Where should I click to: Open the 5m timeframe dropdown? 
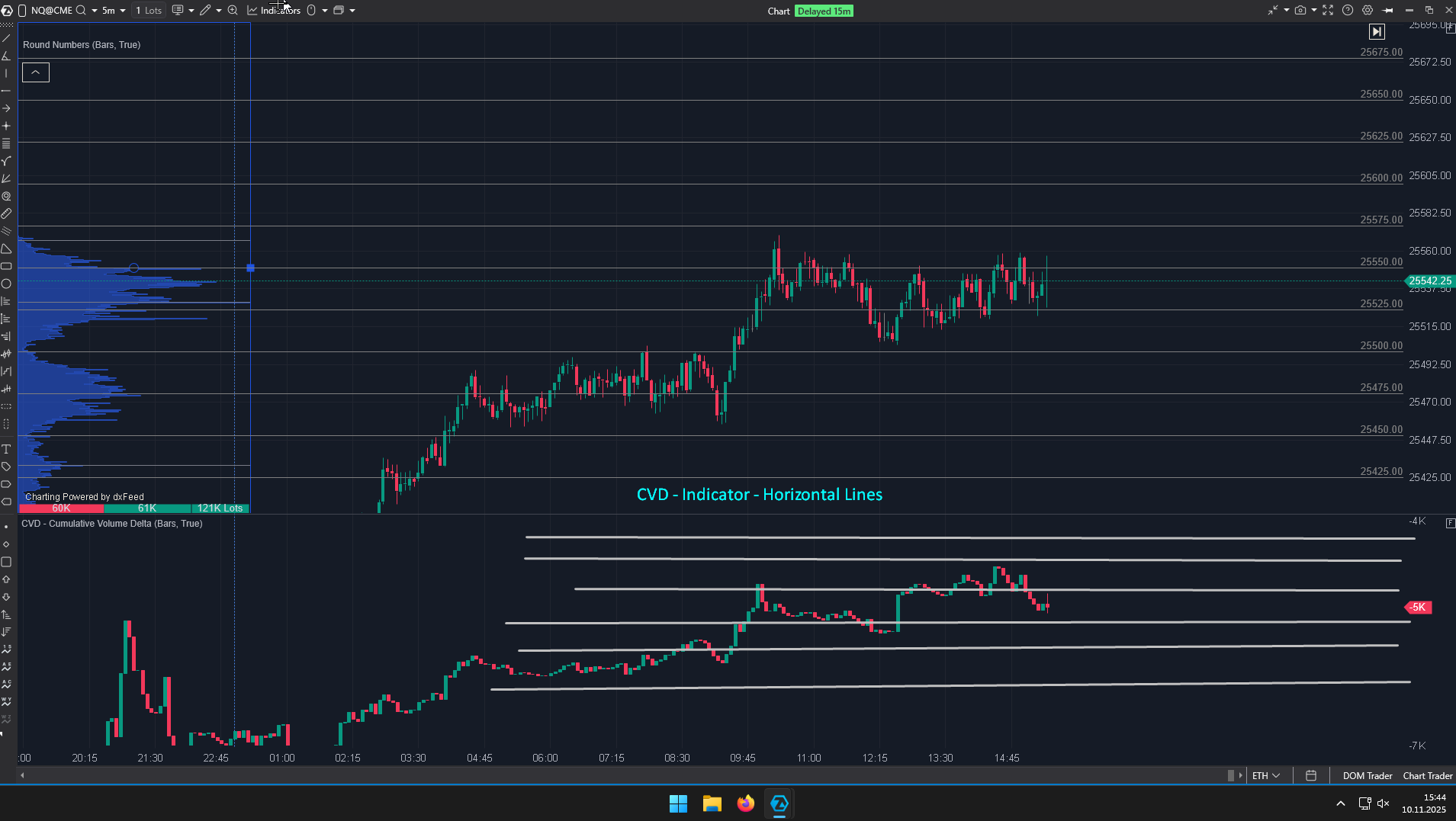point(114,11)
